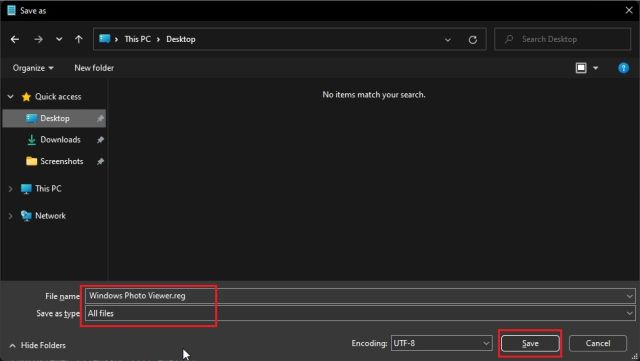Close the Save as dialog window
This screenshot has width=640, height=361.
click(x=629, y=10)
